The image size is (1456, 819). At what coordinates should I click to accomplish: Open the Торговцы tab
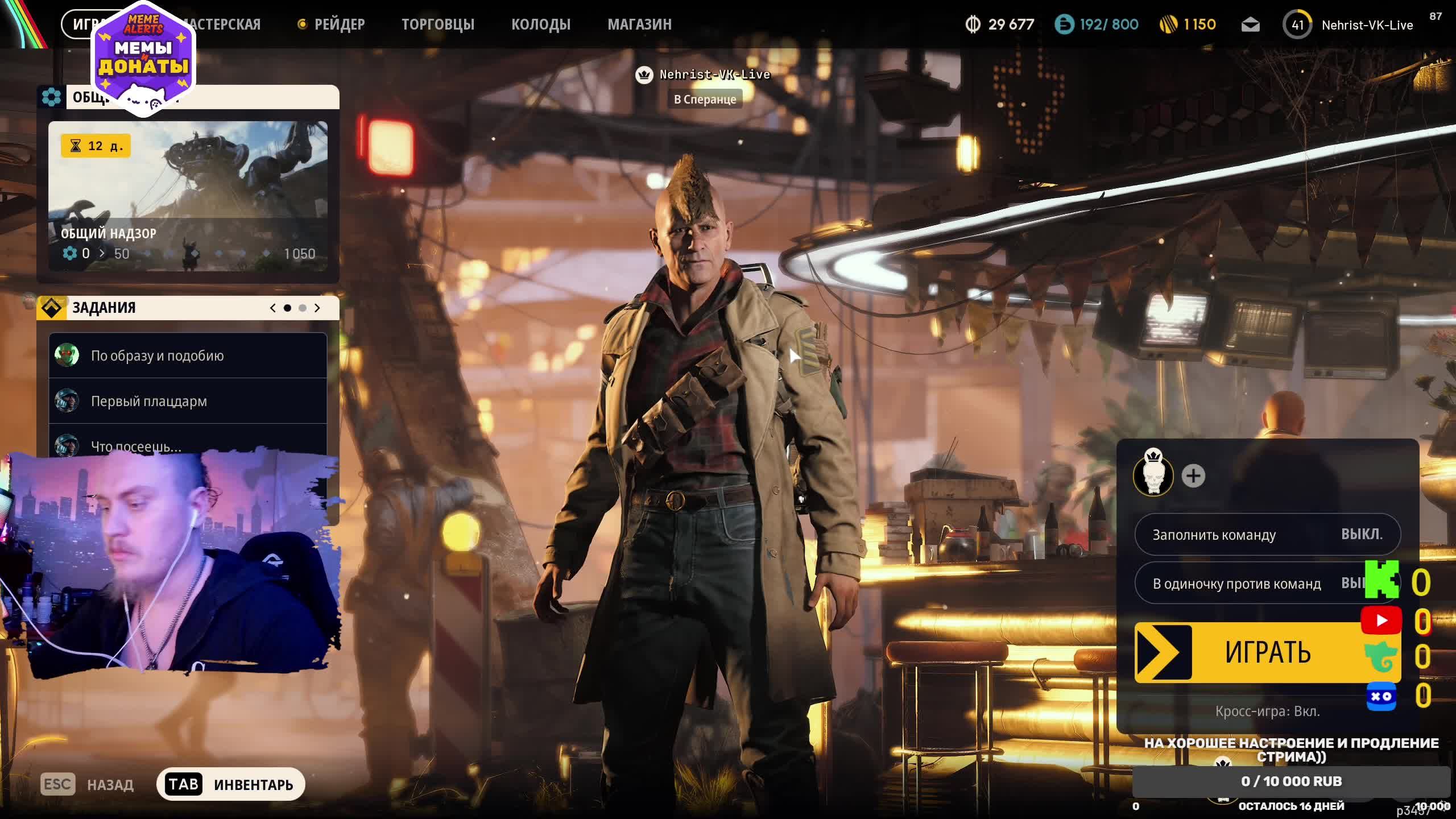pos(437,24)
